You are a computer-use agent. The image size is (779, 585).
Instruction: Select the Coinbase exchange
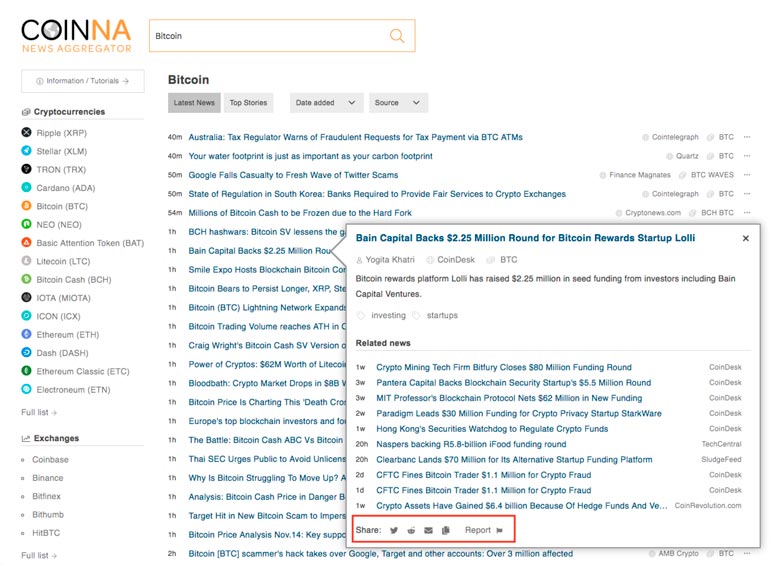coord(50,460)
